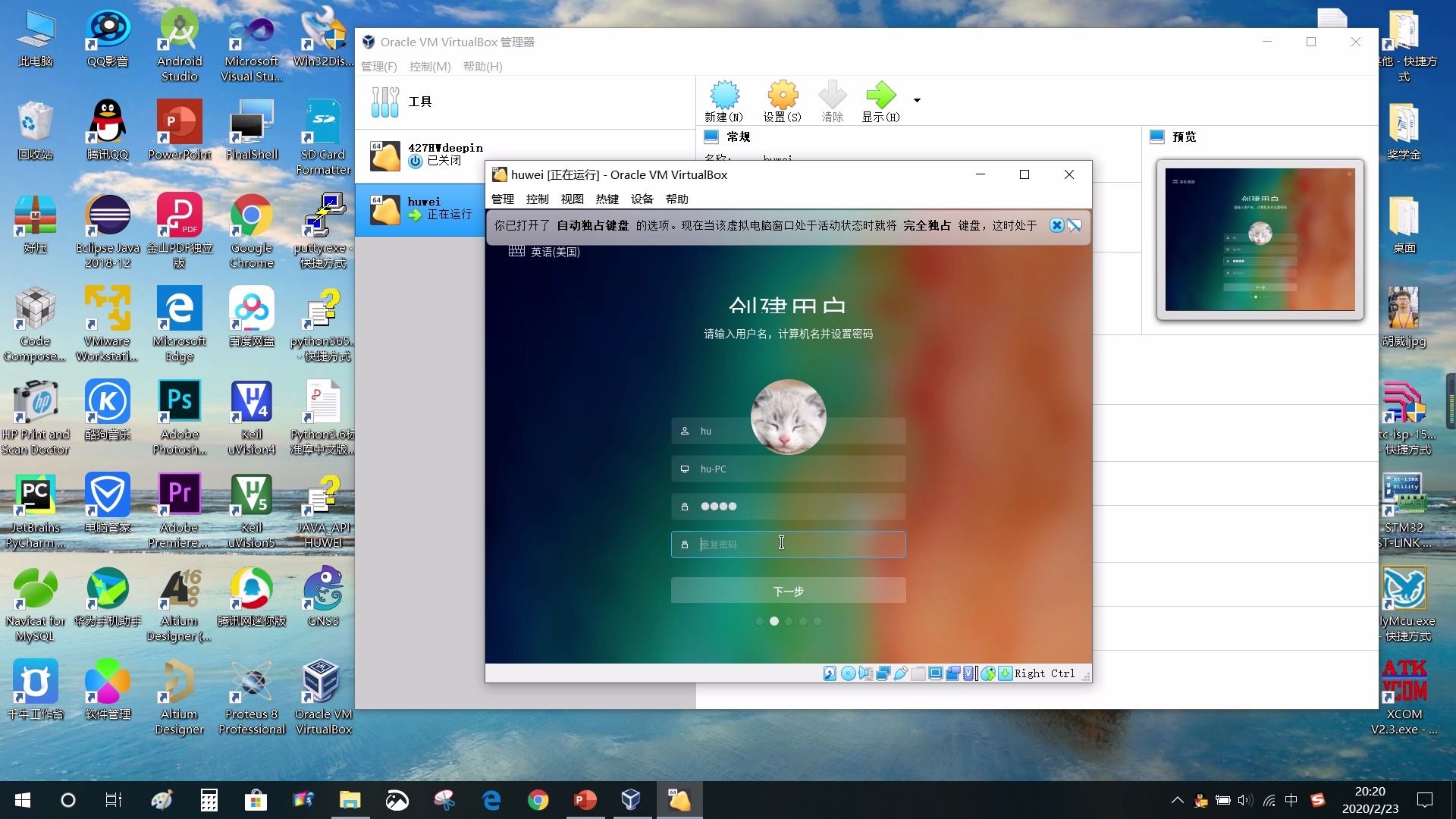Select the second page indicator dot
The width and height of the screenshot is (1456, 819).
coord(774,621)
